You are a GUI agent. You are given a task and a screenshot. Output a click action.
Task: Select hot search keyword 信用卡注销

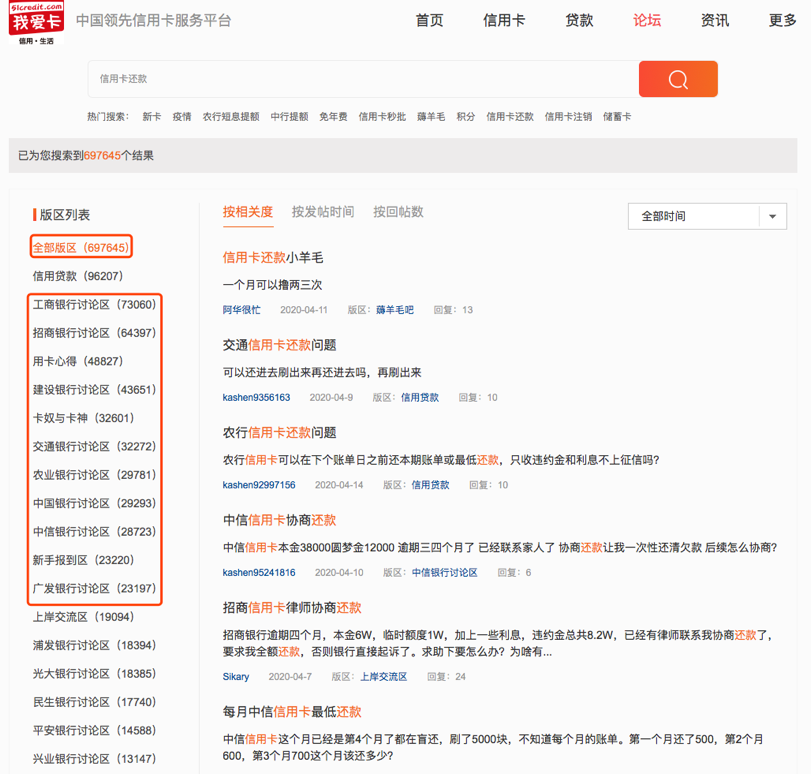coord(568,117)
